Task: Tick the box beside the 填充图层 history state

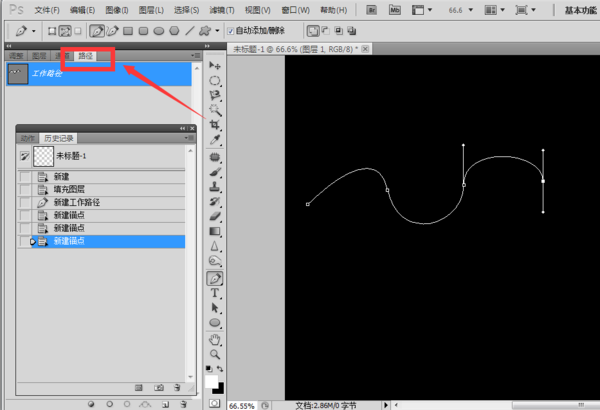Action: 25,189
